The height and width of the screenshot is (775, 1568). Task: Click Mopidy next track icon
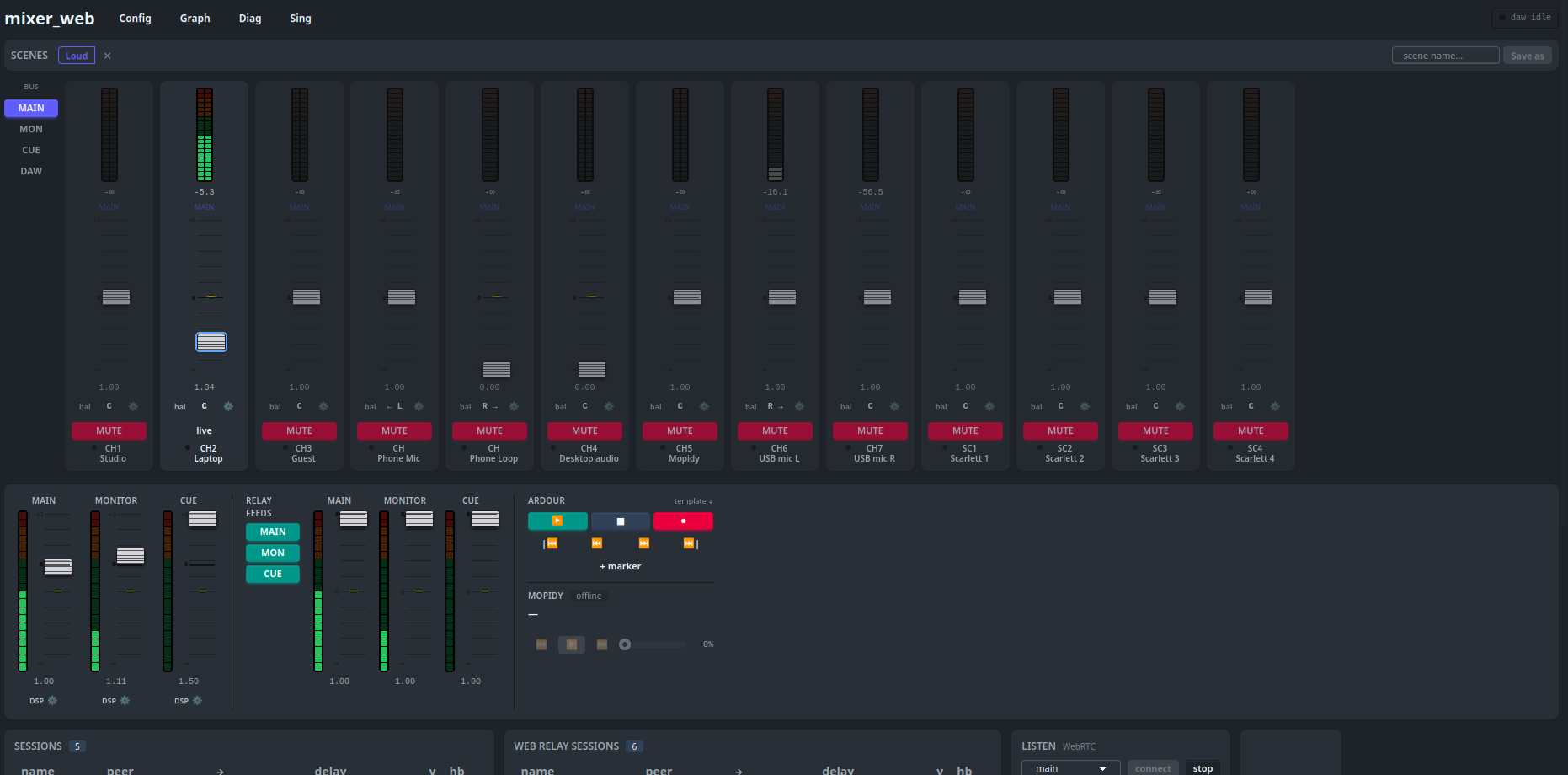click(x=602, y=644)
